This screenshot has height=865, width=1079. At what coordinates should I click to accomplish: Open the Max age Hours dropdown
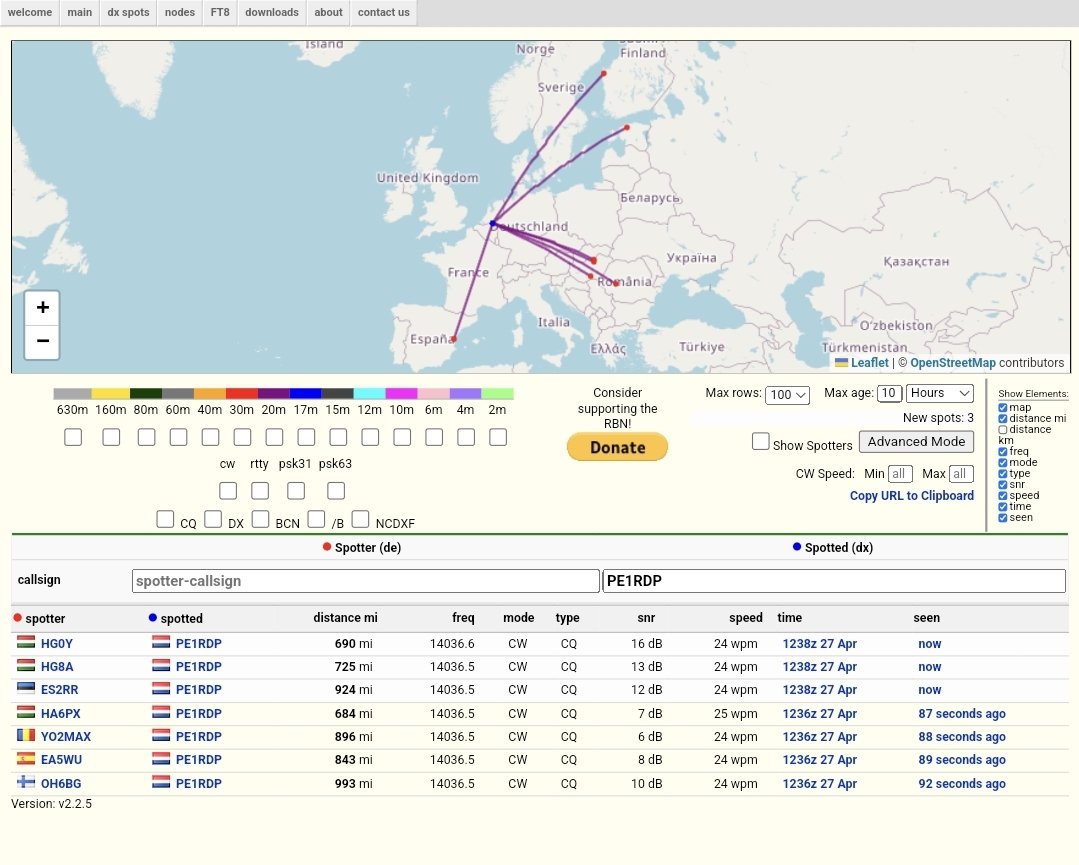click(940, 393)
